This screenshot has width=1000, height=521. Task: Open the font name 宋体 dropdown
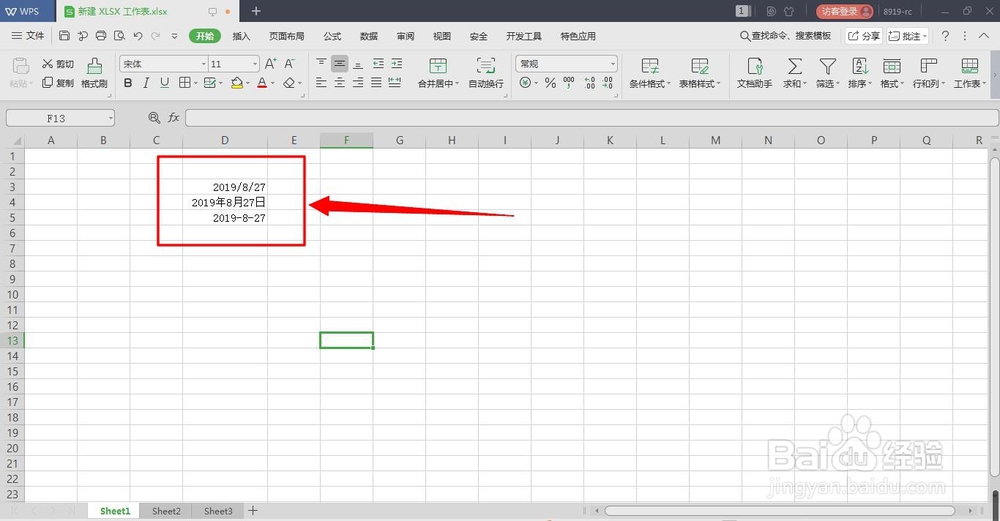[203, 64]
